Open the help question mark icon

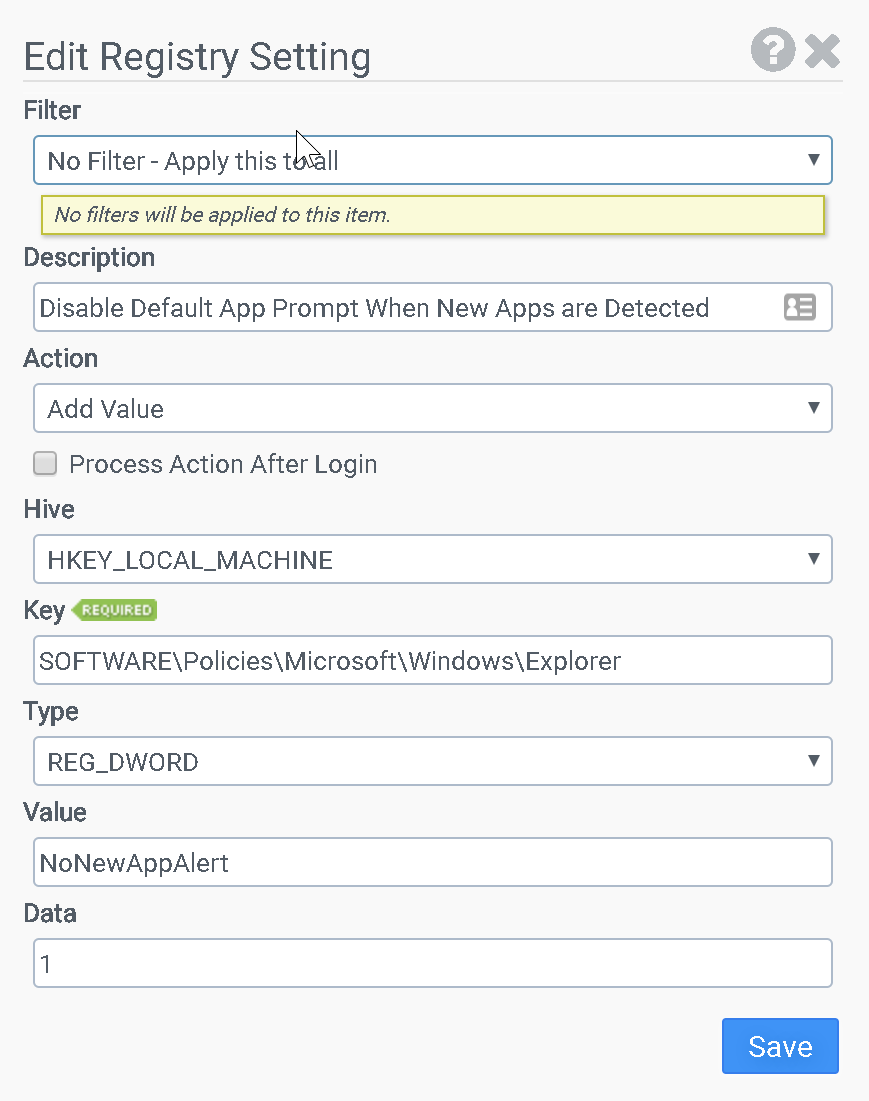click(x=773, y=50)
